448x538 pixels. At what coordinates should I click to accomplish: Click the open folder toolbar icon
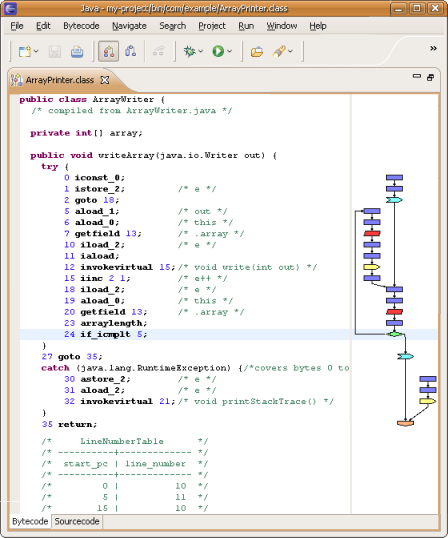257,51
